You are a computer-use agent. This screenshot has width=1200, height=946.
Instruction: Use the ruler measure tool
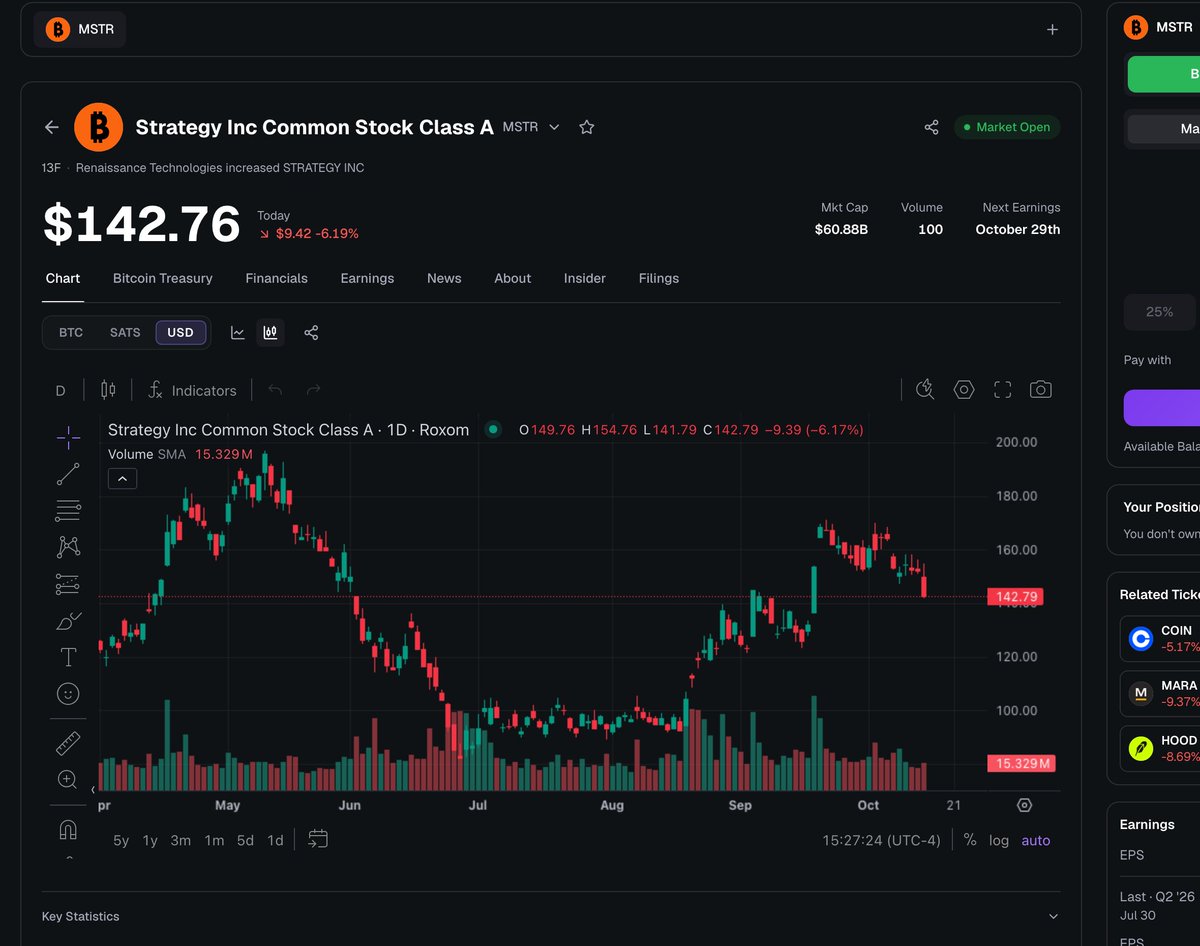pos(68,743)
